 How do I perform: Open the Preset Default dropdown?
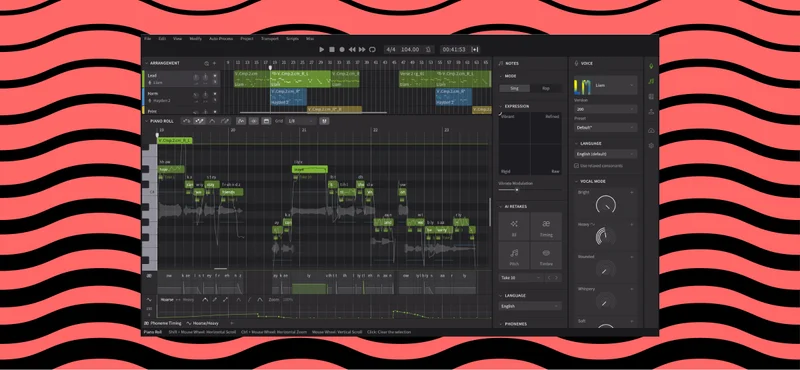coord(605,127)
